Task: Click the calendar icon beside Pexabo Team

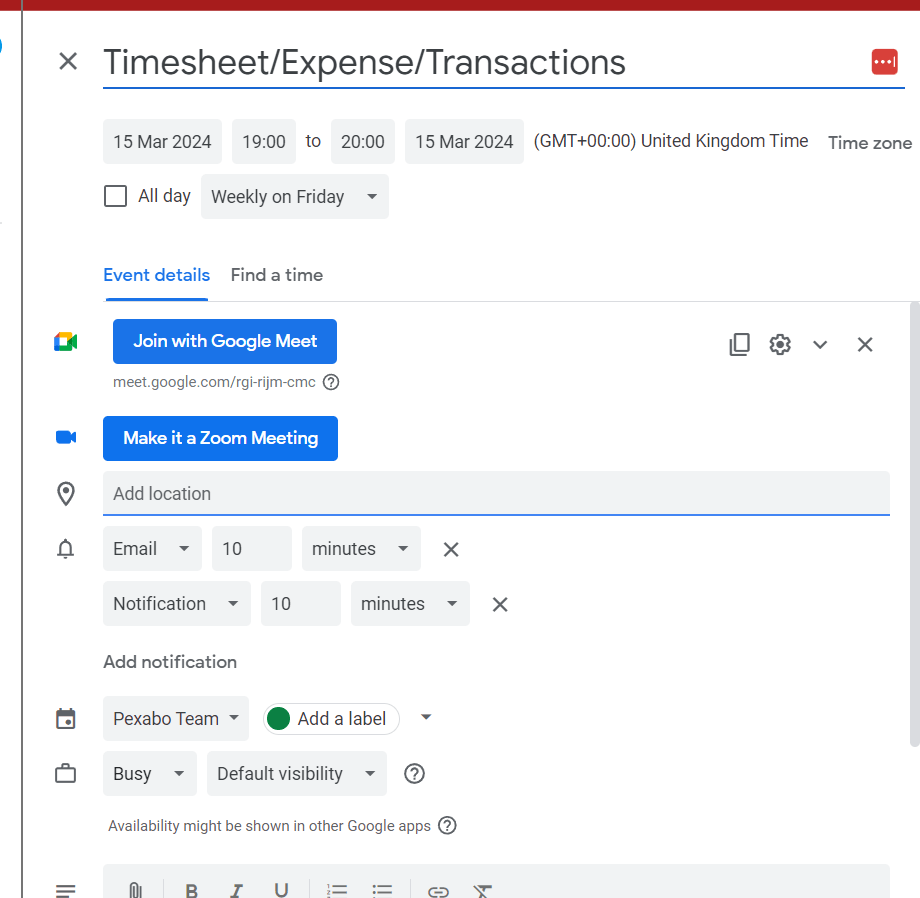Action: (x=66, y=719)
